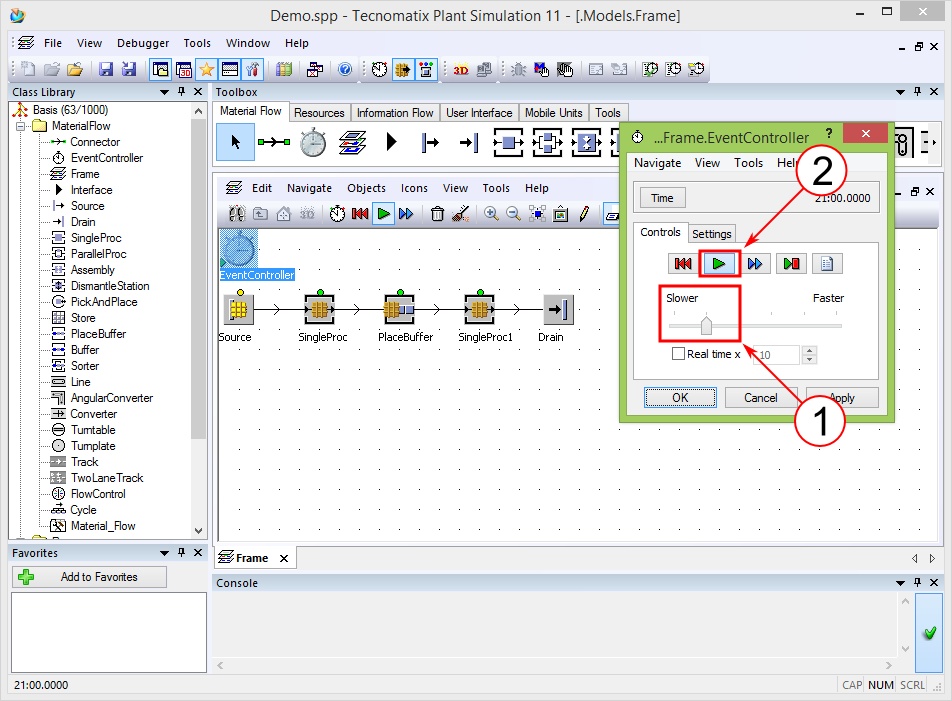Open the Console panel dropdown arrow

click(x=900, y=583)
